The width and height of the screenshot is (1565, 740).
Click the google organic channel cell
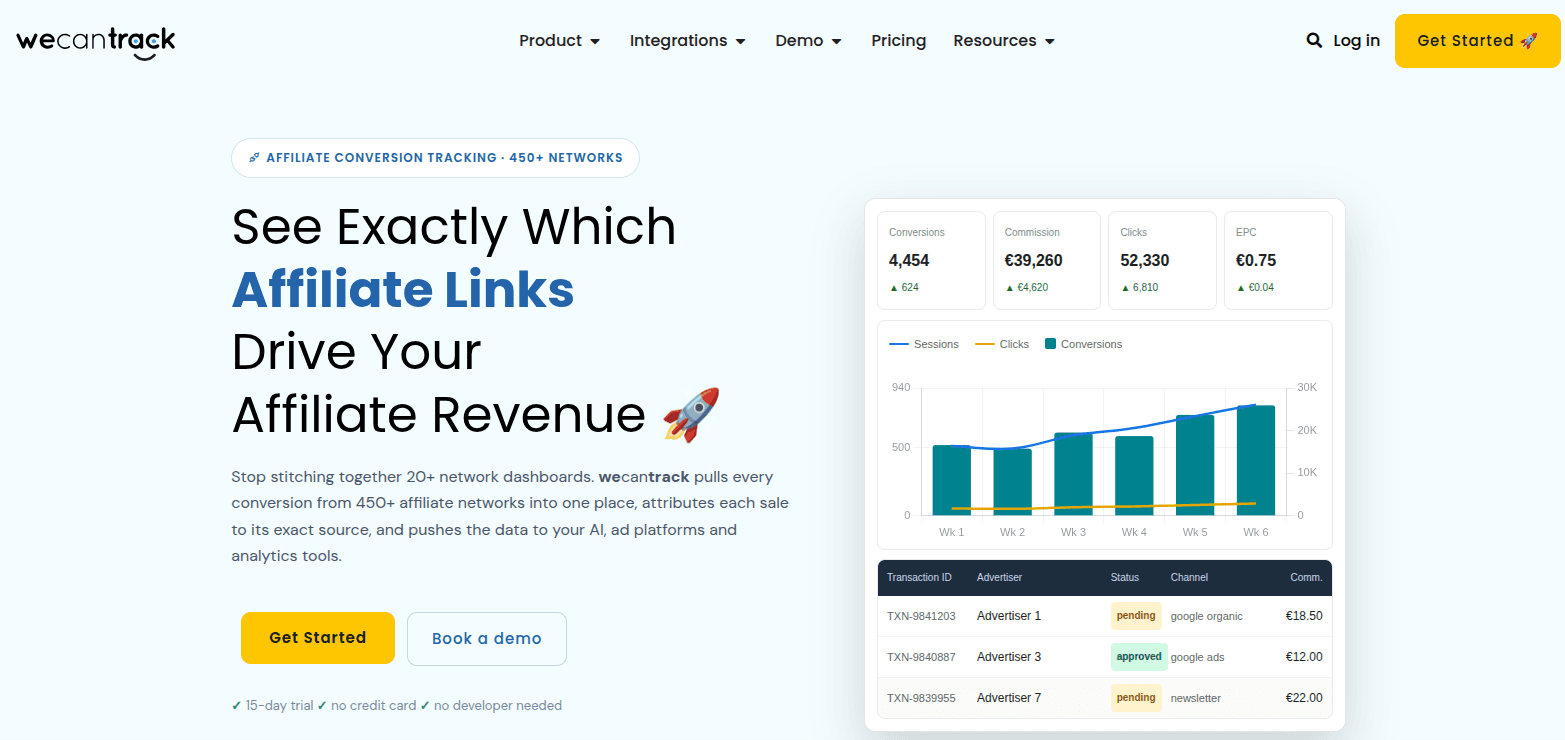pyautogui.click(x=1207, y=616)
